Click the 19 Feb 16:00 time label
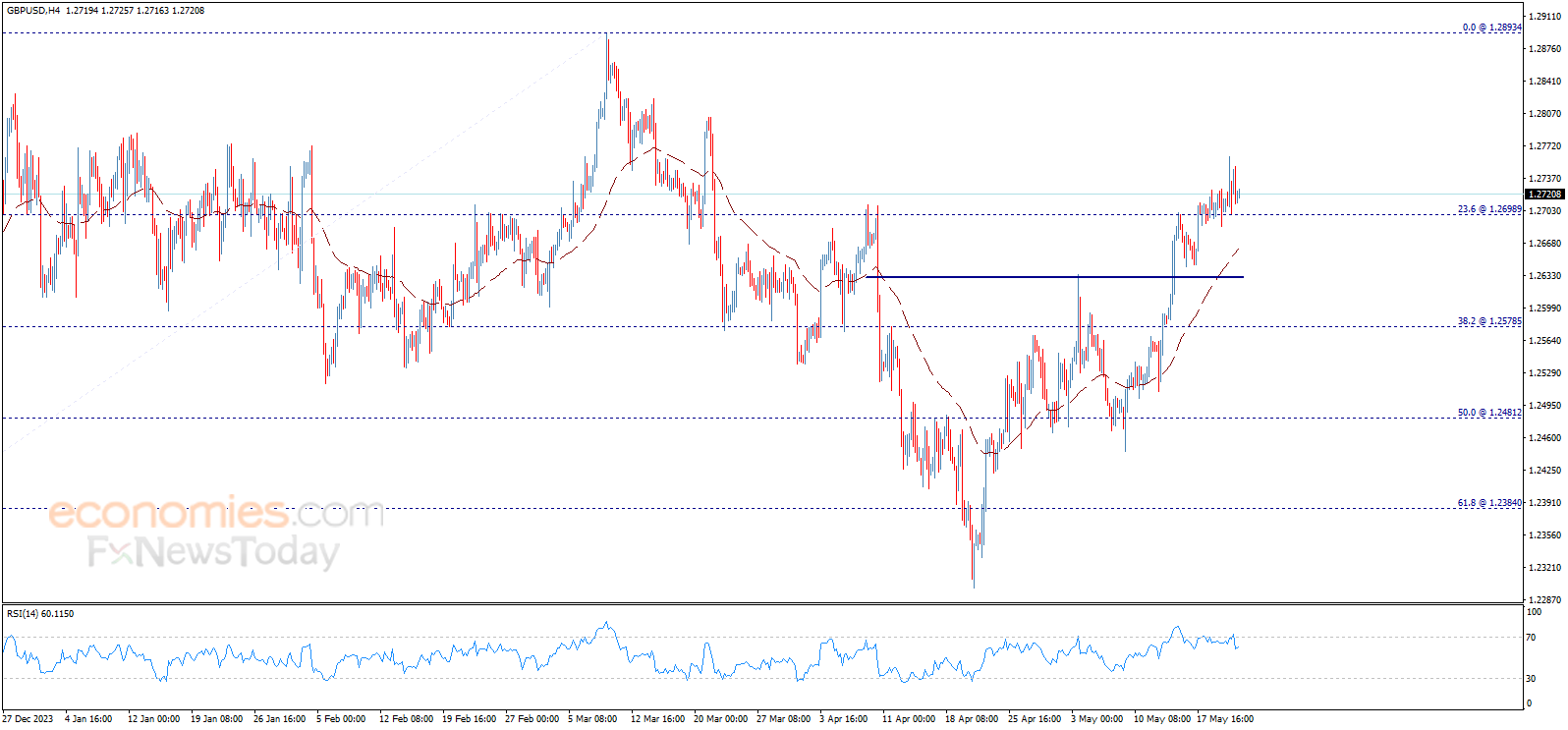1568x730 pixels. pyautogui.click(x=469, y=719)
